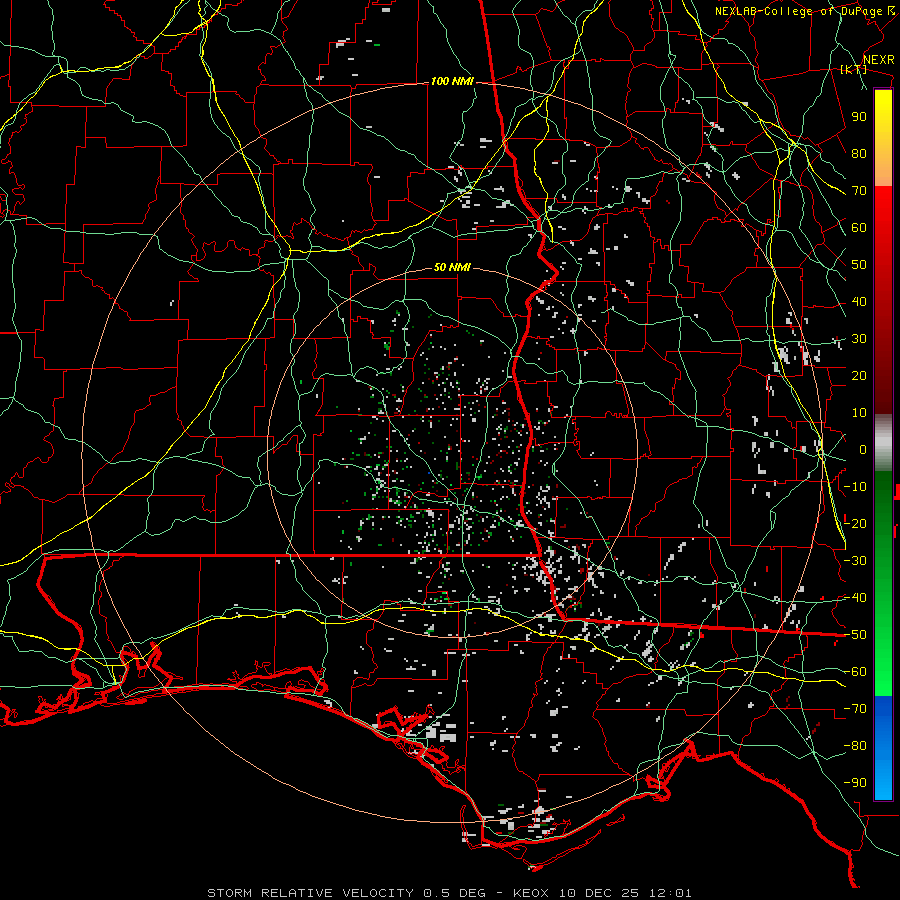Image resolution: width=900 pixels, height=900 pixels.
Task: Click the -20 value on the velocity scale
Action: tap(855, 524)
